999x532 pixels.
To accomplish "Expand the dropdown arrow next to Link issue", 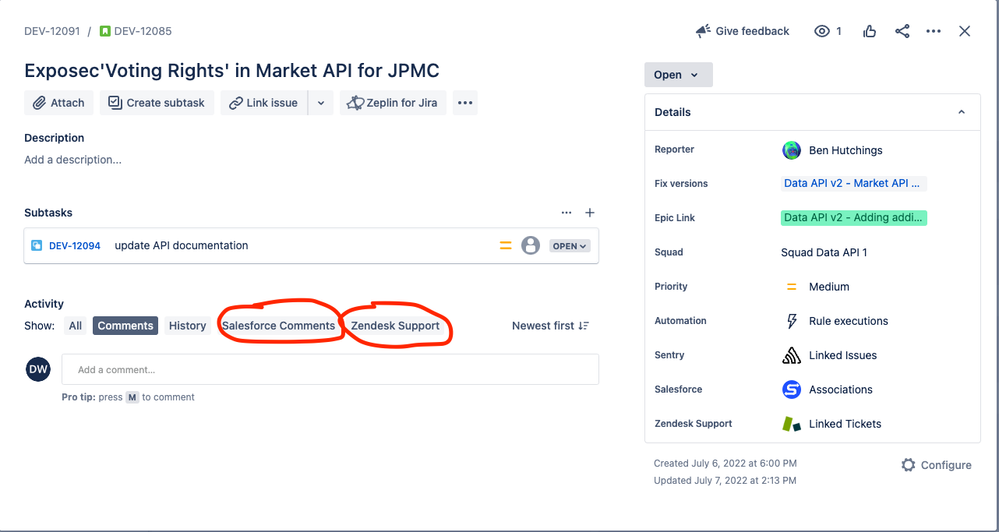I will click(x=321, y=103).
